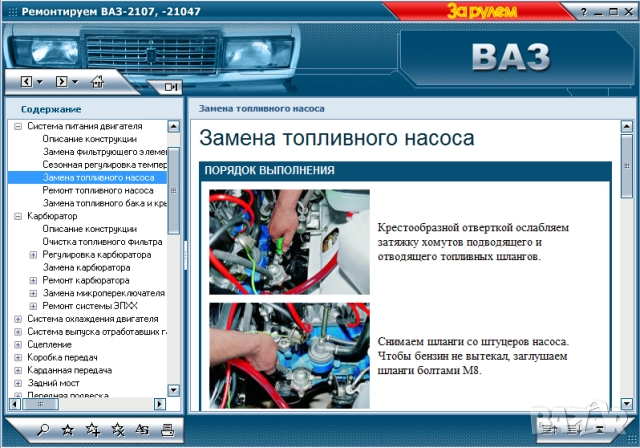
Task: Click the За рулем logo
Action: pyautogui.click(x=482, y=11)
